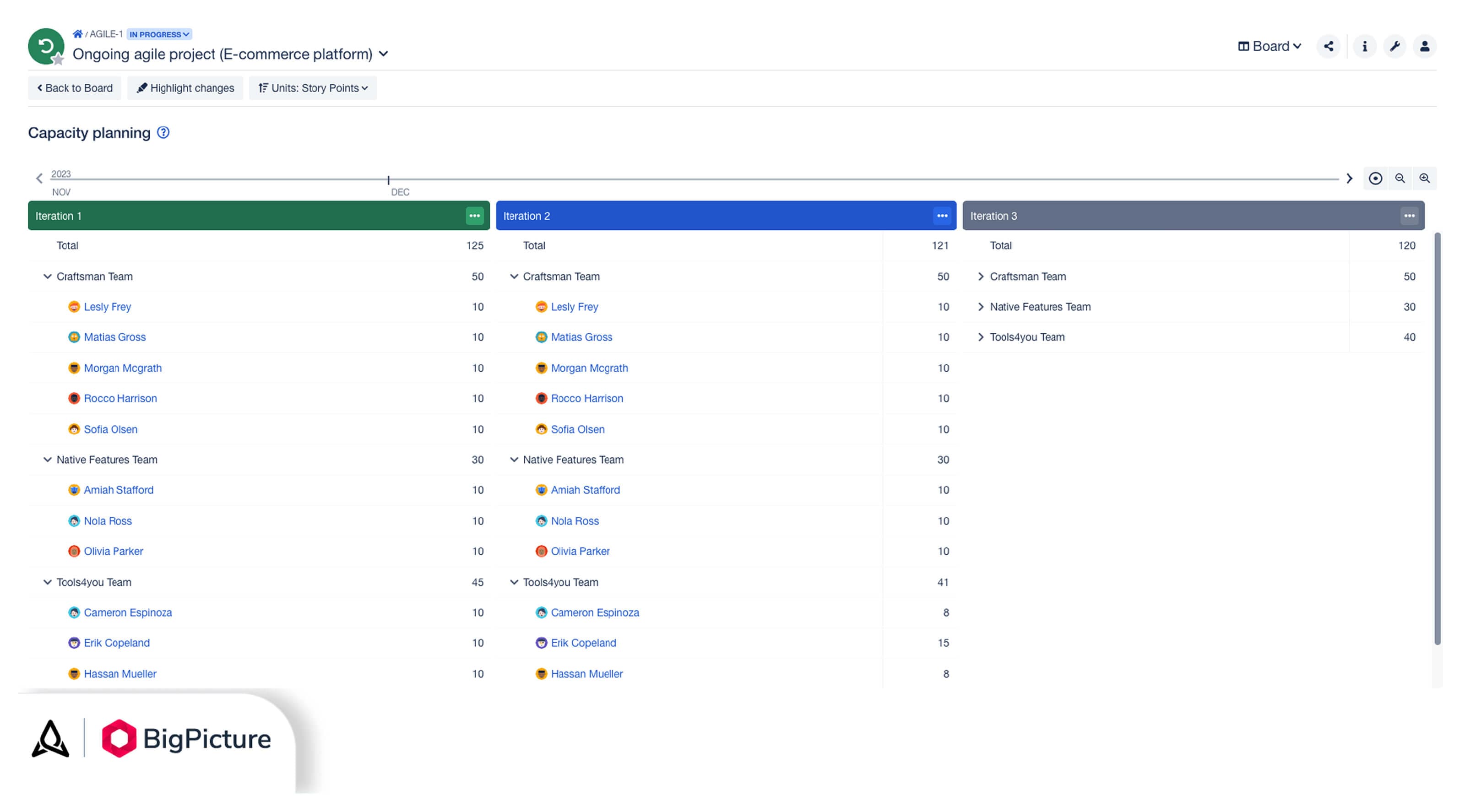Open Morgan Mcgrath in Iteration 1

tap(123, 368)
